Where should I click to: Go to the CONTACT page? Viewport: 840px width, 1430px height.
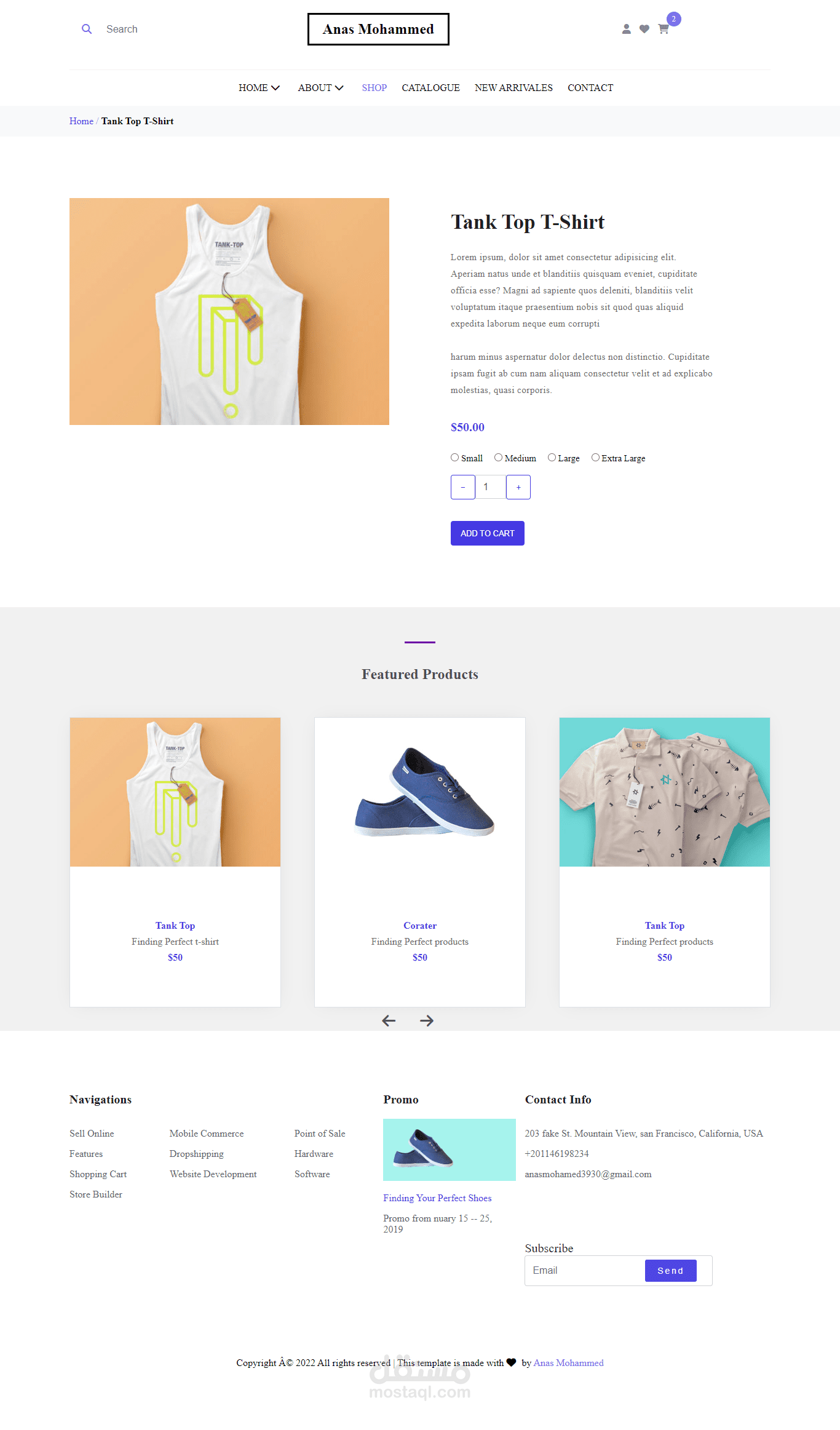tap(590, 88)
